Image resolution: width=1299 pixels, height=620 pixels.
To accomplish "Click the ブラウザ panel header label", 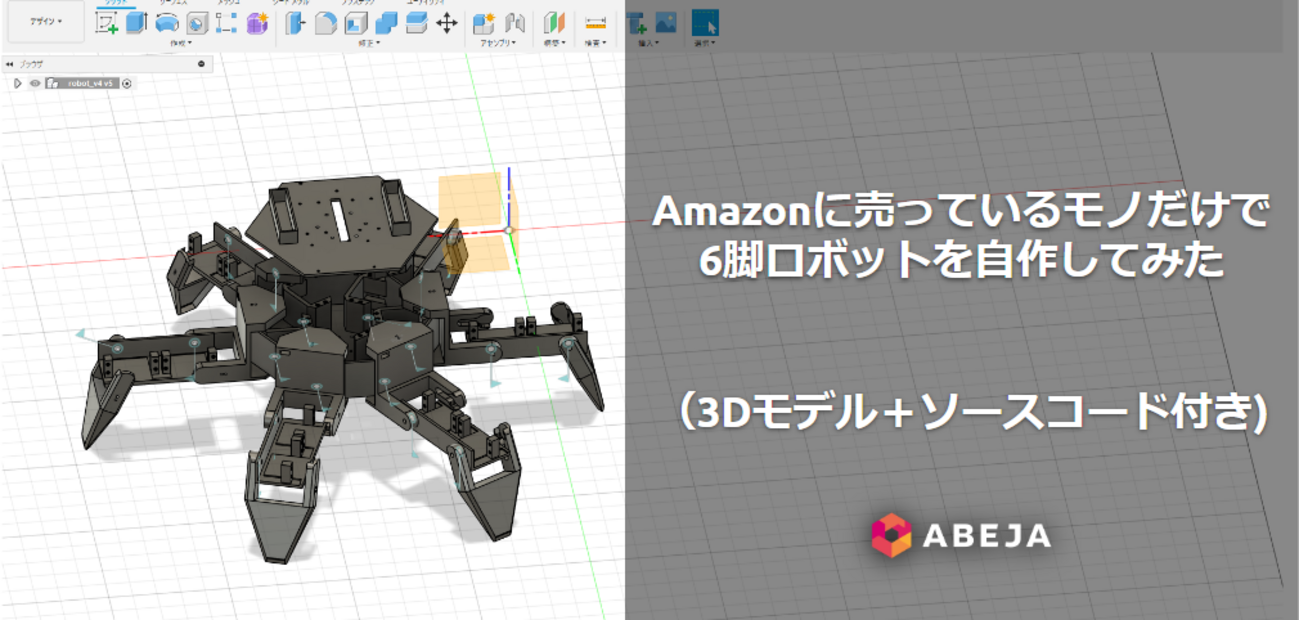I will tap(32, 63).
